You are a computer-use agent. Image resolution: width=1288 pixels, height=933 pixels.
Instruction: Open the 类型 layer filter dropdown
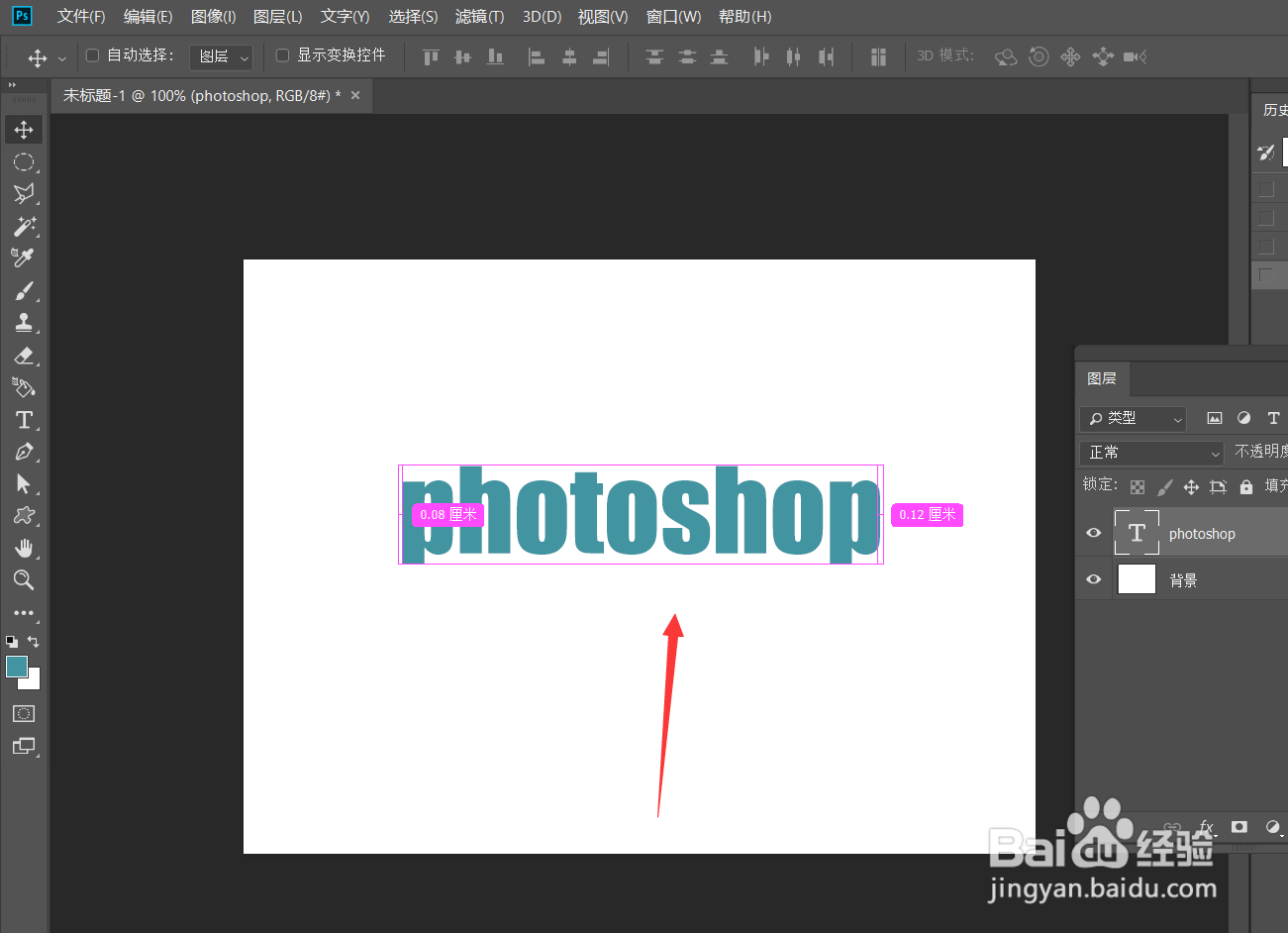click(1133, 419)
